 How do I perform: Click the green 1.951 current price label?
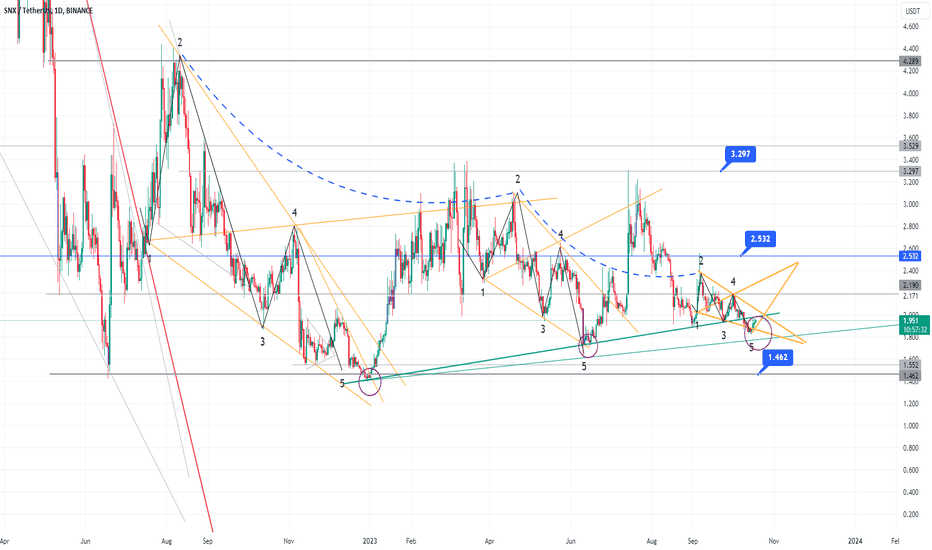(910, 320)
